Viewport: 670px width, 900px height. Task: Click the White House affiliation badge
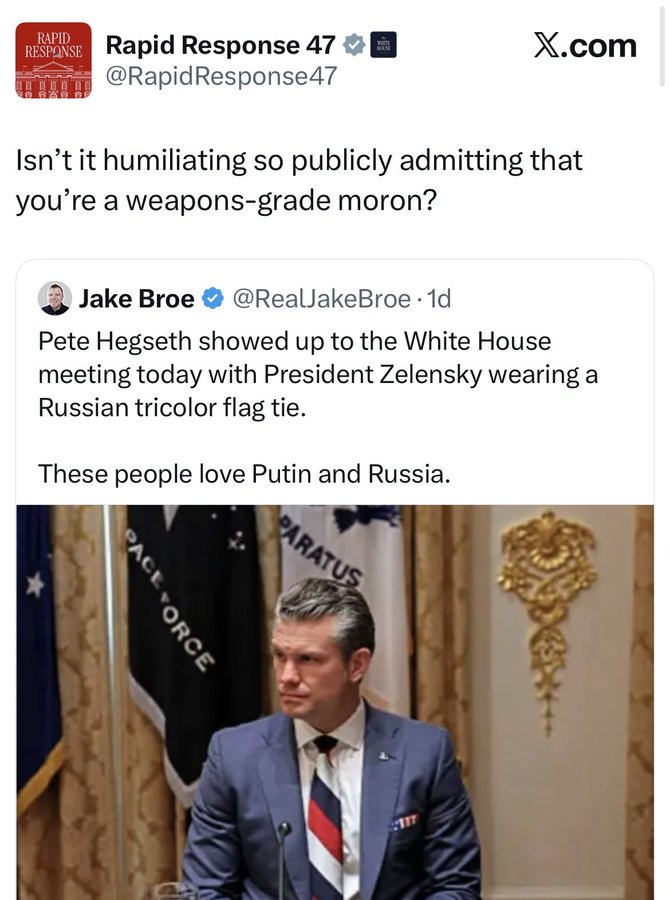pyautogui.click(x=383, y=45)
